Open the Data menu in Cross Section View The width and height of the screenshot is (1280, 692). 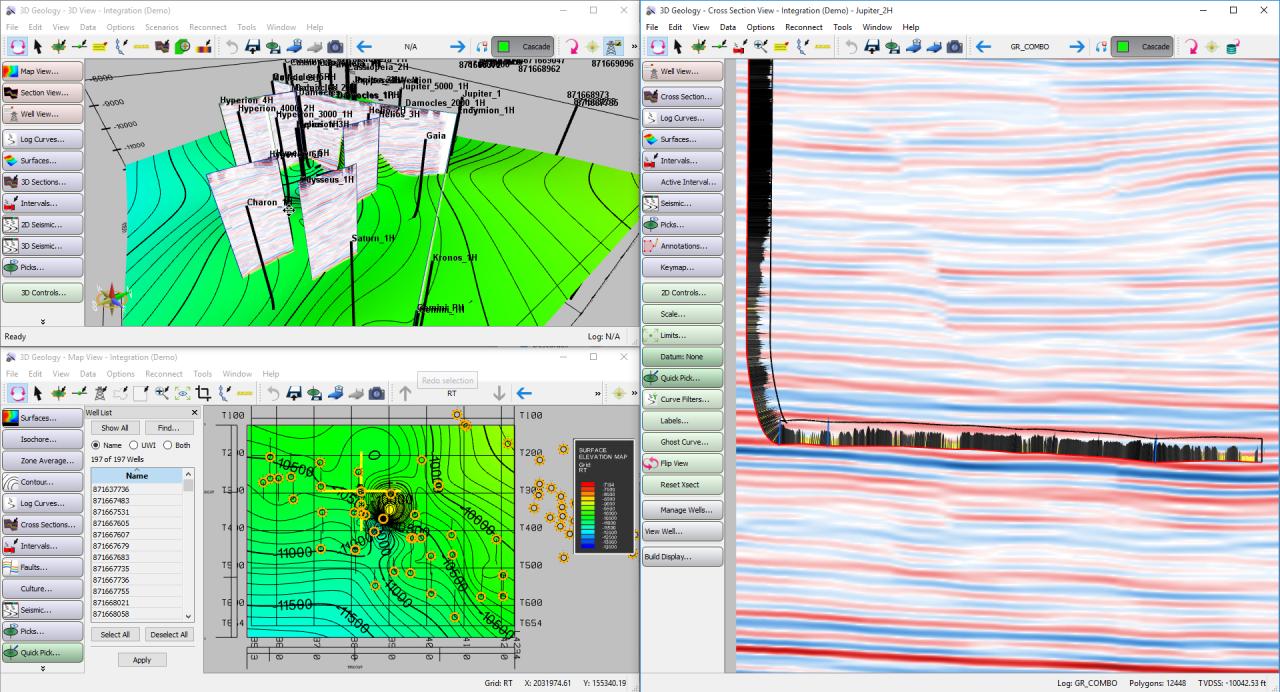728,27
